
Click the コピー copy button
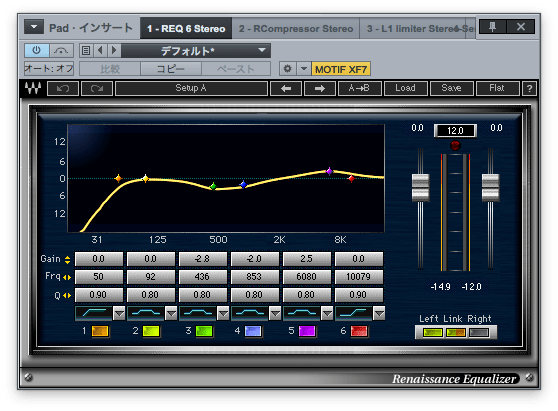click(x=171, y=69)
